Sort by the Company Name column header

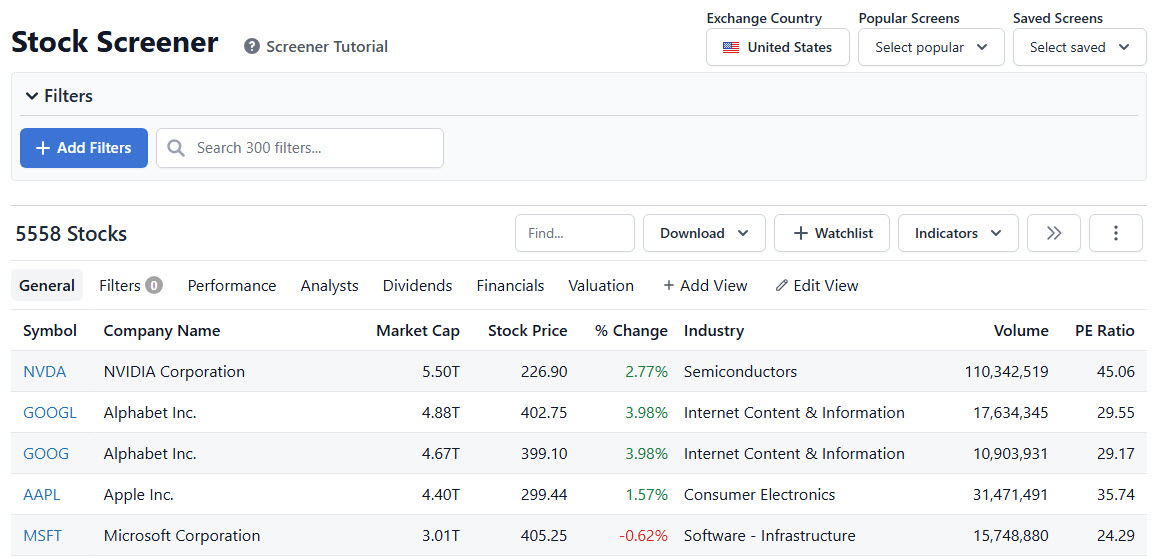(162, 331)
